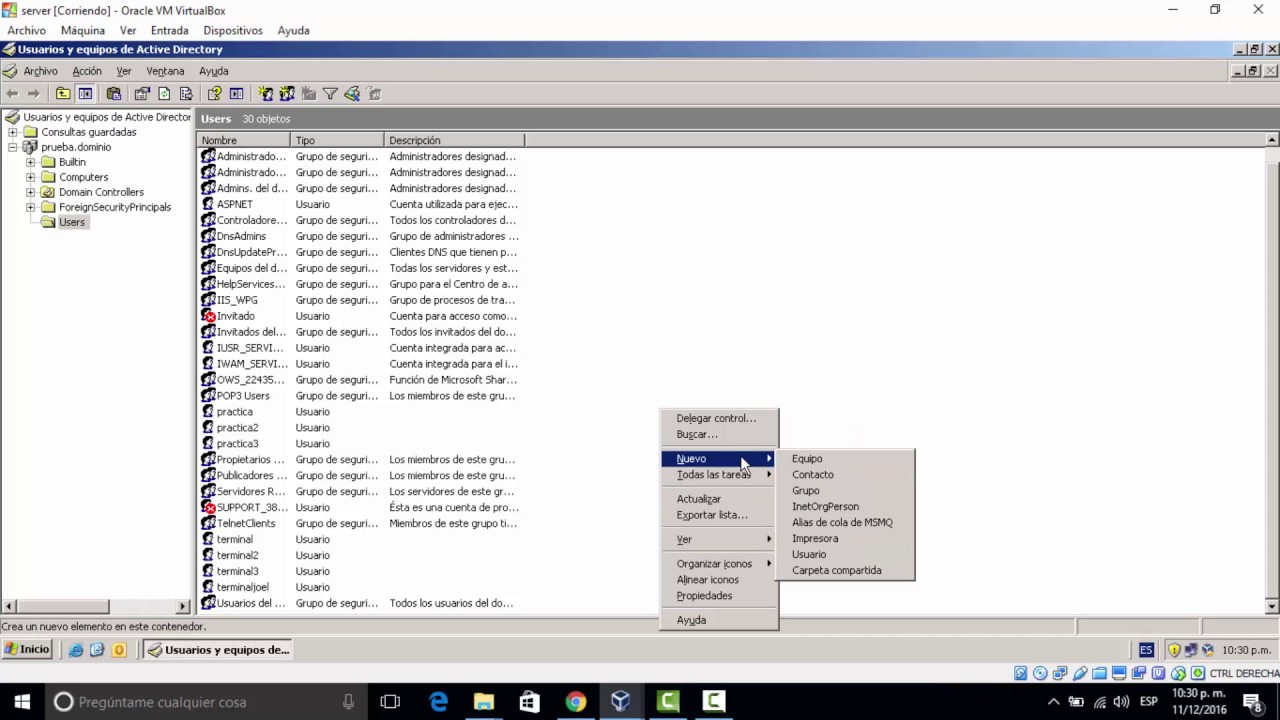
Task: Choose Grupo from the Nuevo submenu
Action: coord(805,490)
